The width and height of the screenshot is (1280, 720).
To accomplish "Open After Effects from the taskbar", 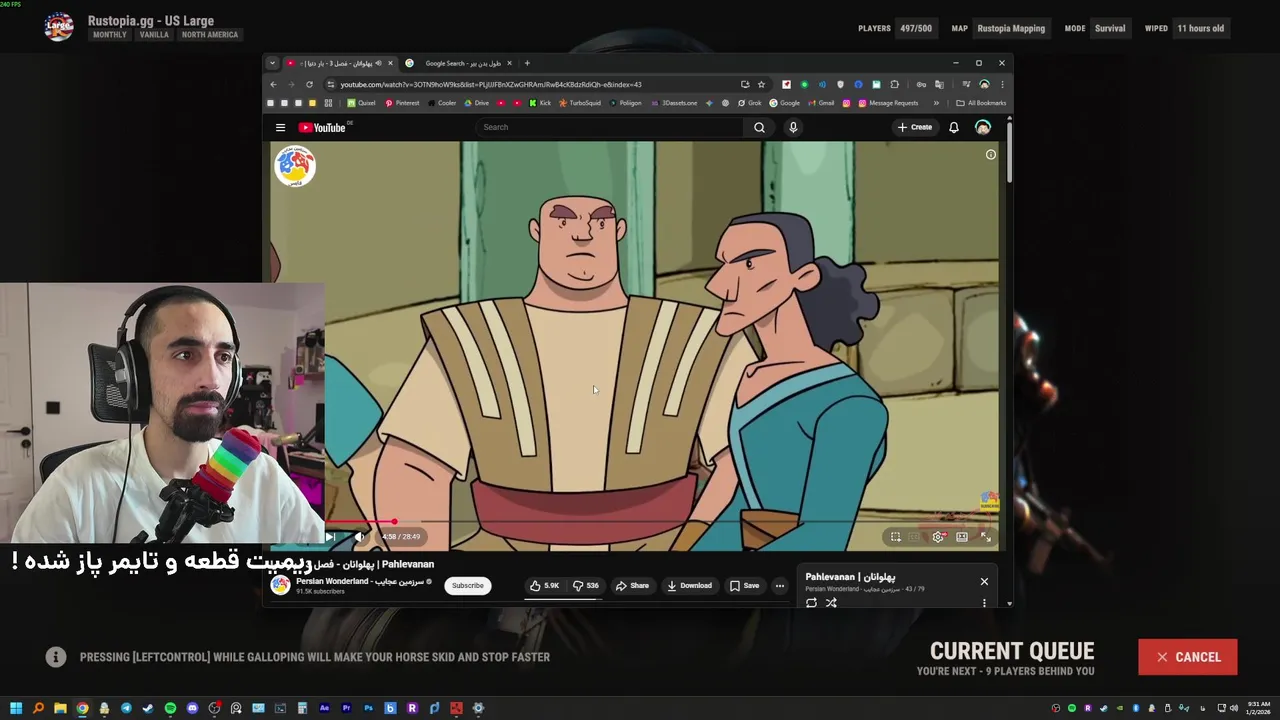I will click(324, 708).
